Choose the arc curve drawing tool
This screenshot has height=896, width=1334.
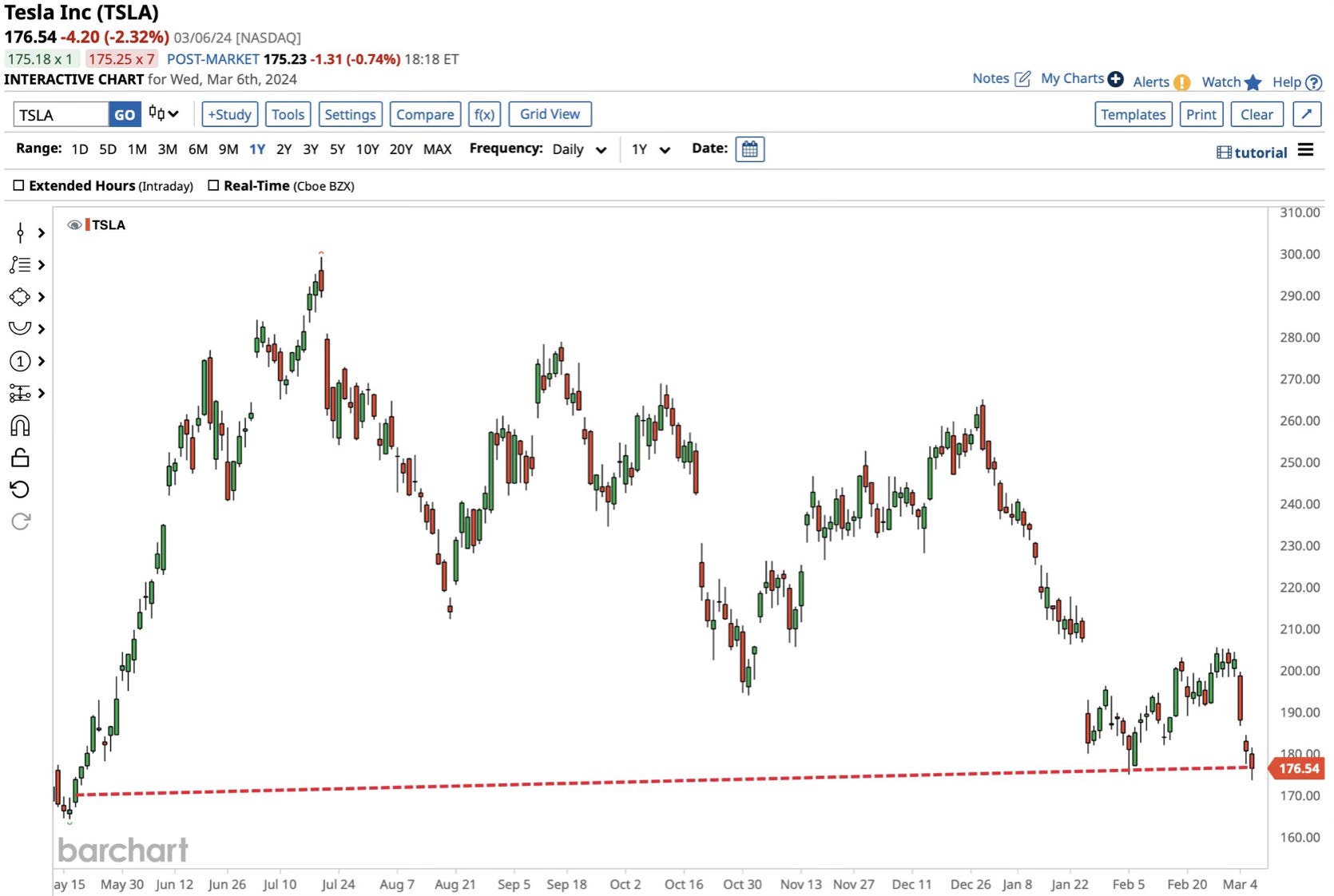click(20, 328)
